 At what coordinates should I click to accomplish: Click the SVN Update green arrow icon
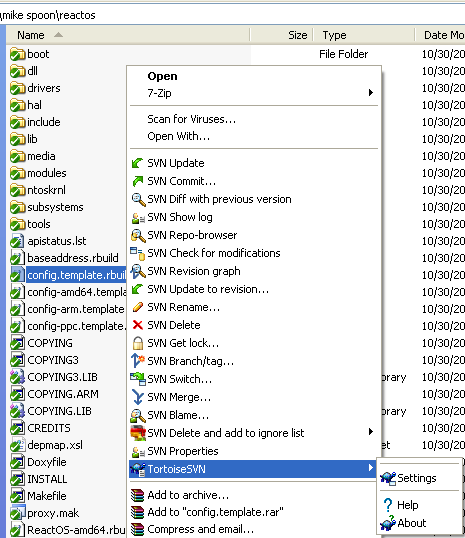tap(138, 163)
